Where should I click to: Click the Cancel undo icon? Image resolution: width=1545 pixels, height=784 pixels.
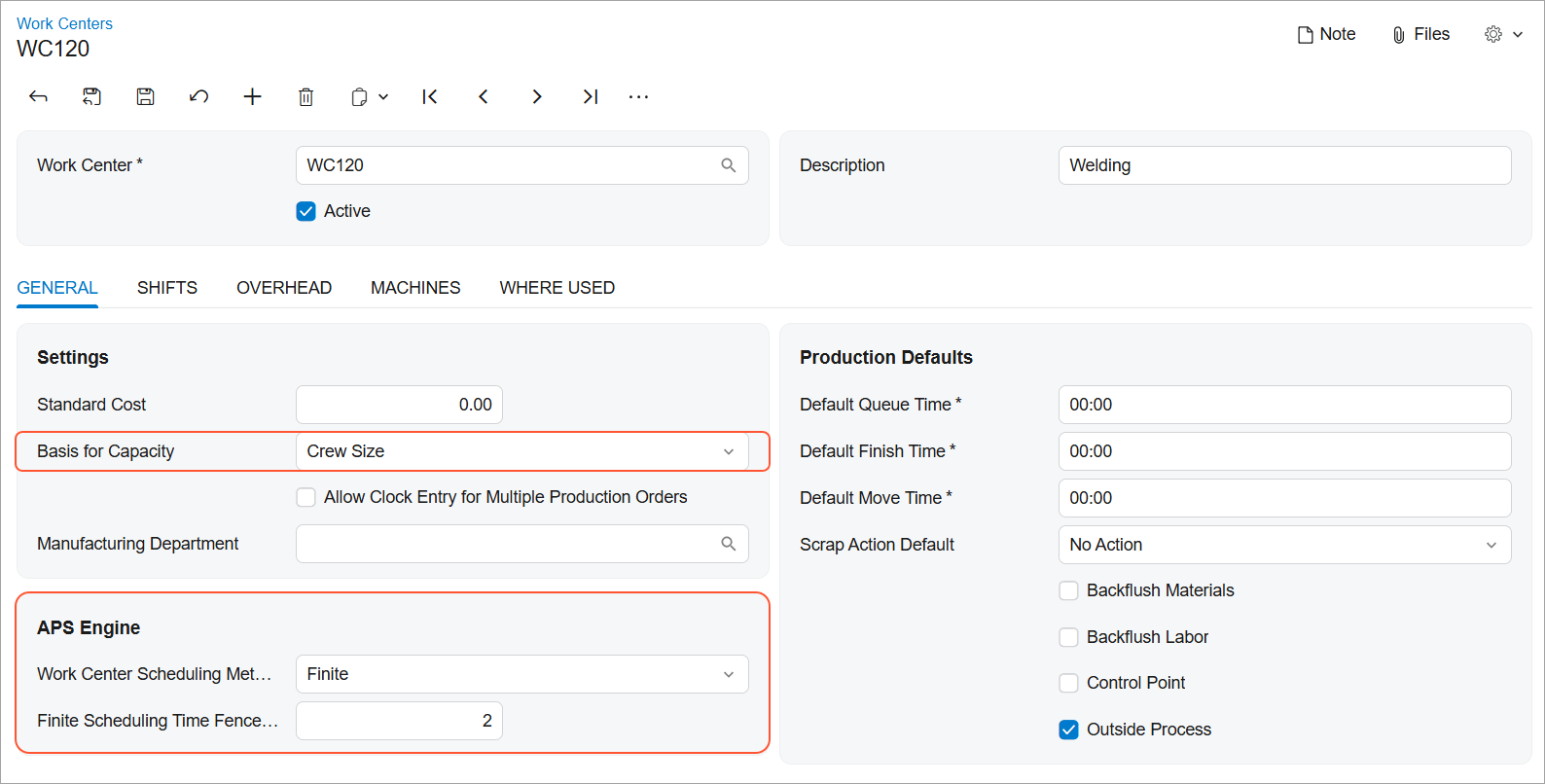click(198, 96)
